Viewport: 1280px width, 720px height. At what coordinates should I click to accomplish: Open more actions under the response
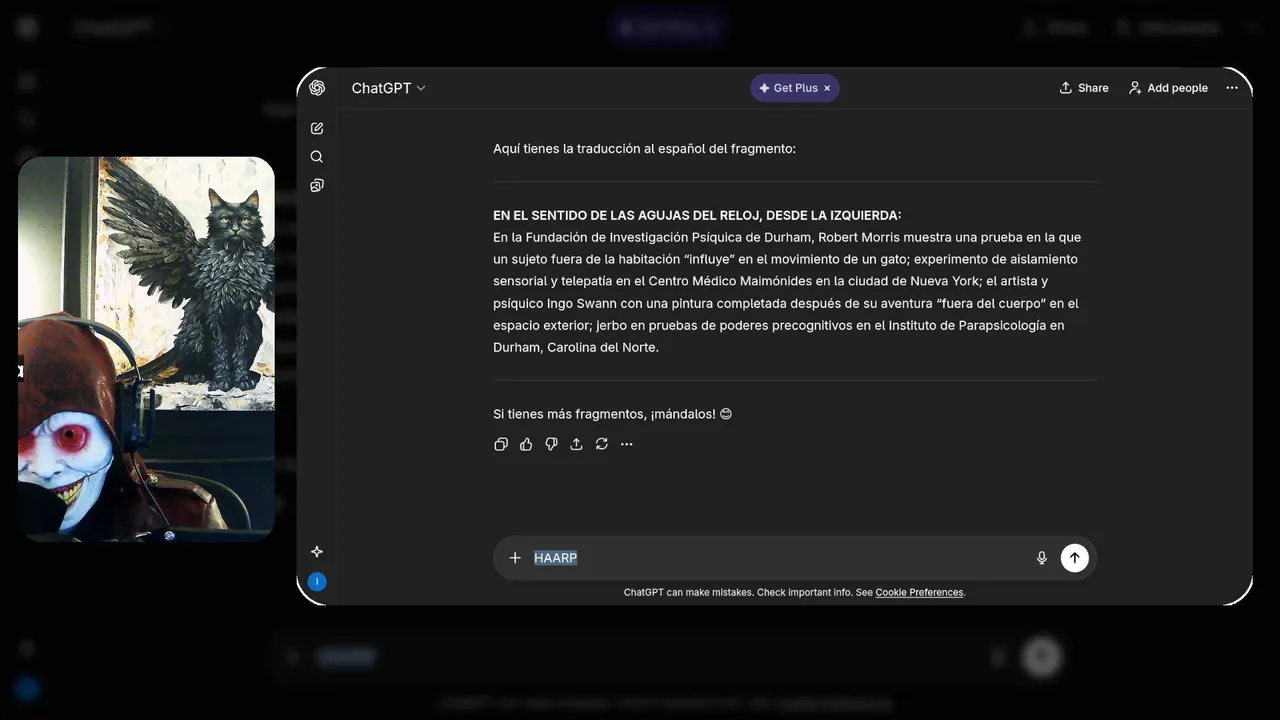pyautogui.click(x=627, y=444)
